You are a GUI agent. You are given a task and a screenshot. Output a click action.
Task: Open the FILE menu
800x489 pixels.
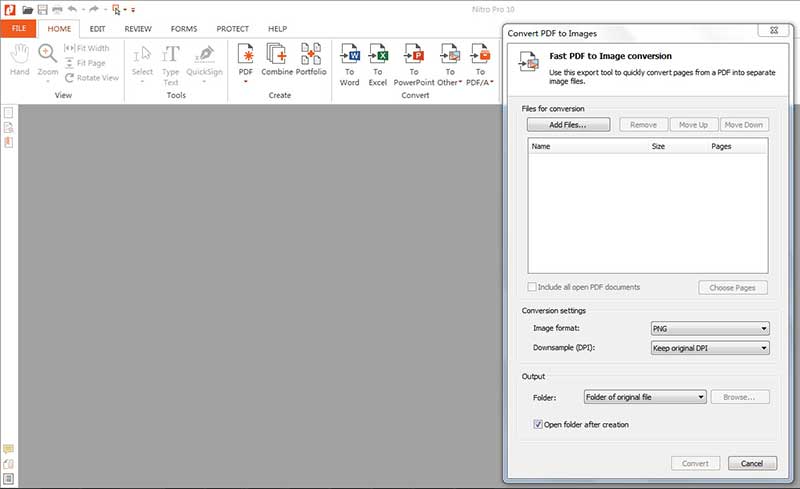pyautogui.click(x=19, y=29)
